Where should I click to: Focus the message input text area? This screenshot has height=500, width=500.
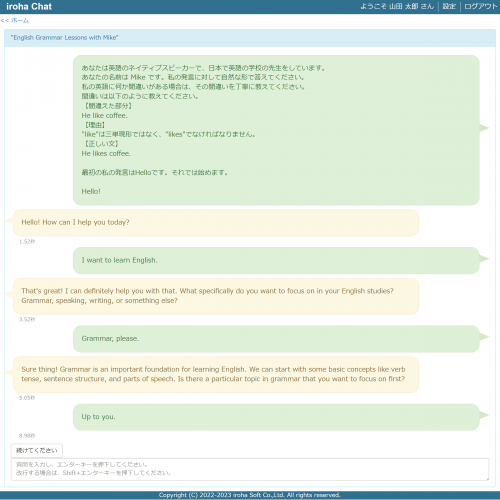(250, 469)
